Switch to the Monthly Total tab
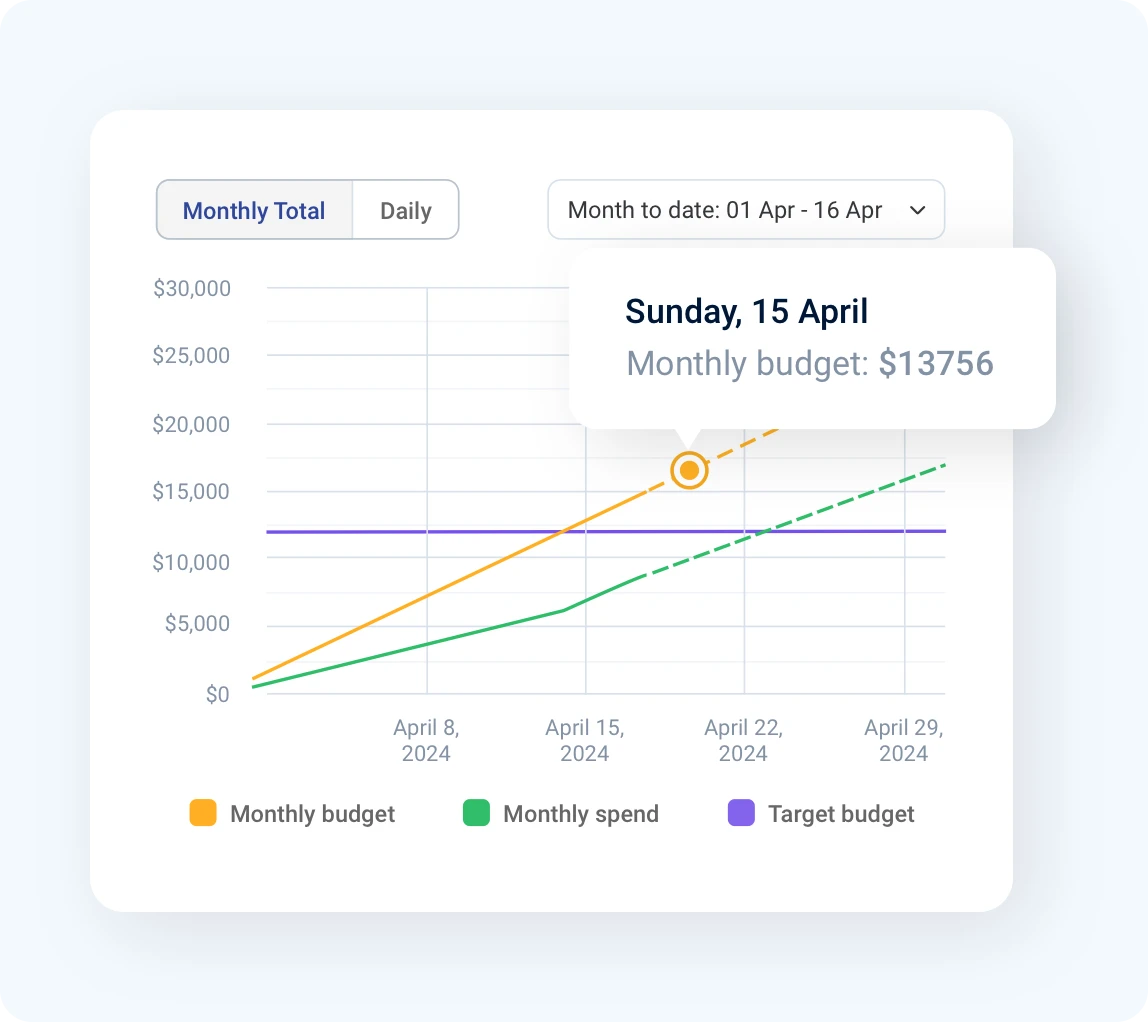Image resolution: width=1148 pixels, height=1022 pixels. pos(254,211)
